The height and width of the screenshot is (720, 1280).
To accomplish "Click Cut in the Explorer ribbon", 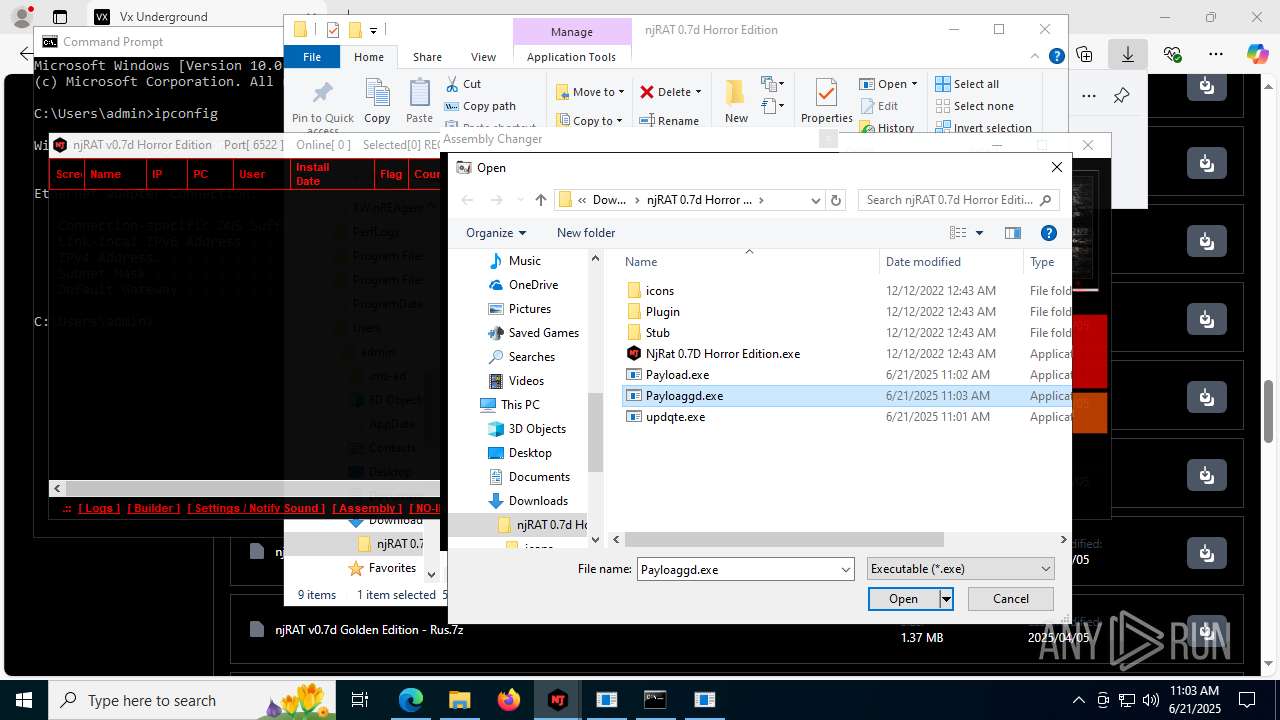I will (x=463, y=84).
